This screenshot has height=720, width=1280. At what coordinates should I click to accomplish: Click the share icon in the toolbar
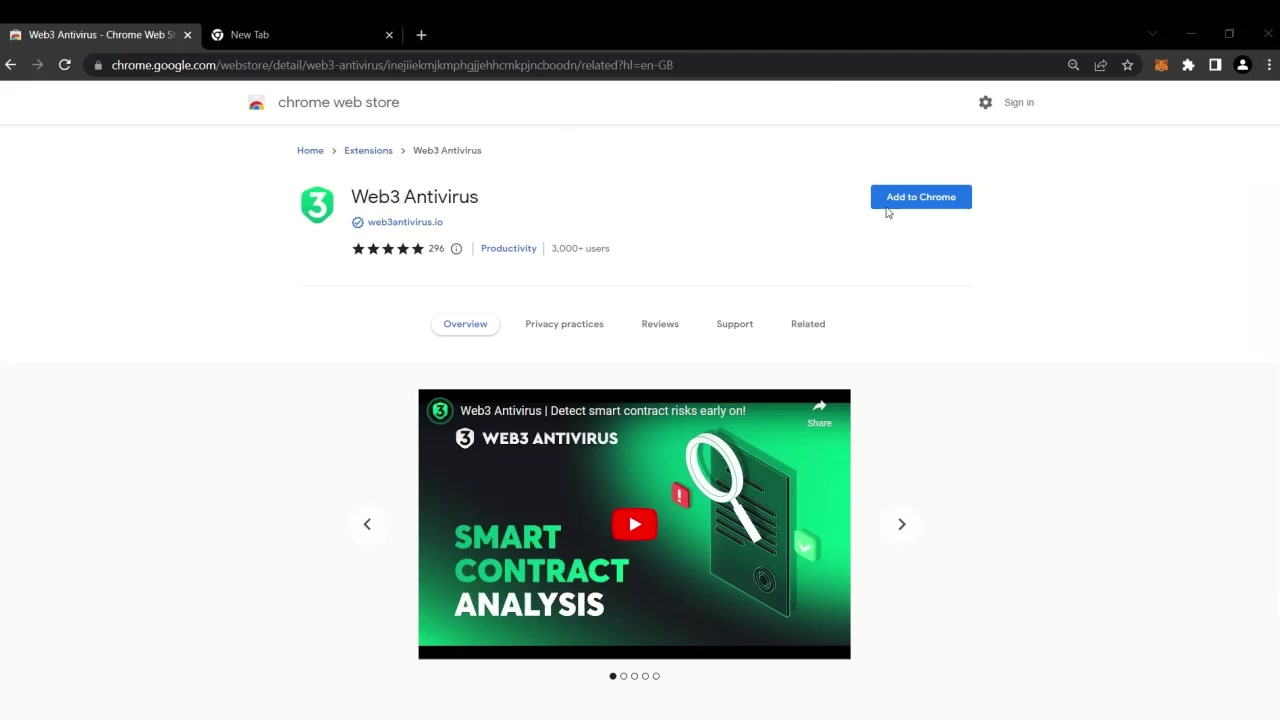point(1100,64)
